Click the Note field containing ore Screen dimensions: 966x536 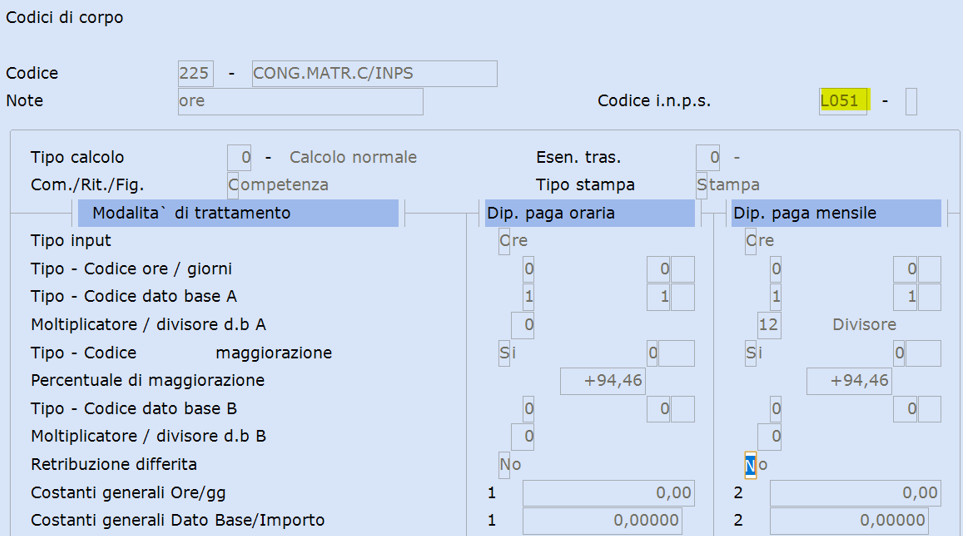pos(300,101)
